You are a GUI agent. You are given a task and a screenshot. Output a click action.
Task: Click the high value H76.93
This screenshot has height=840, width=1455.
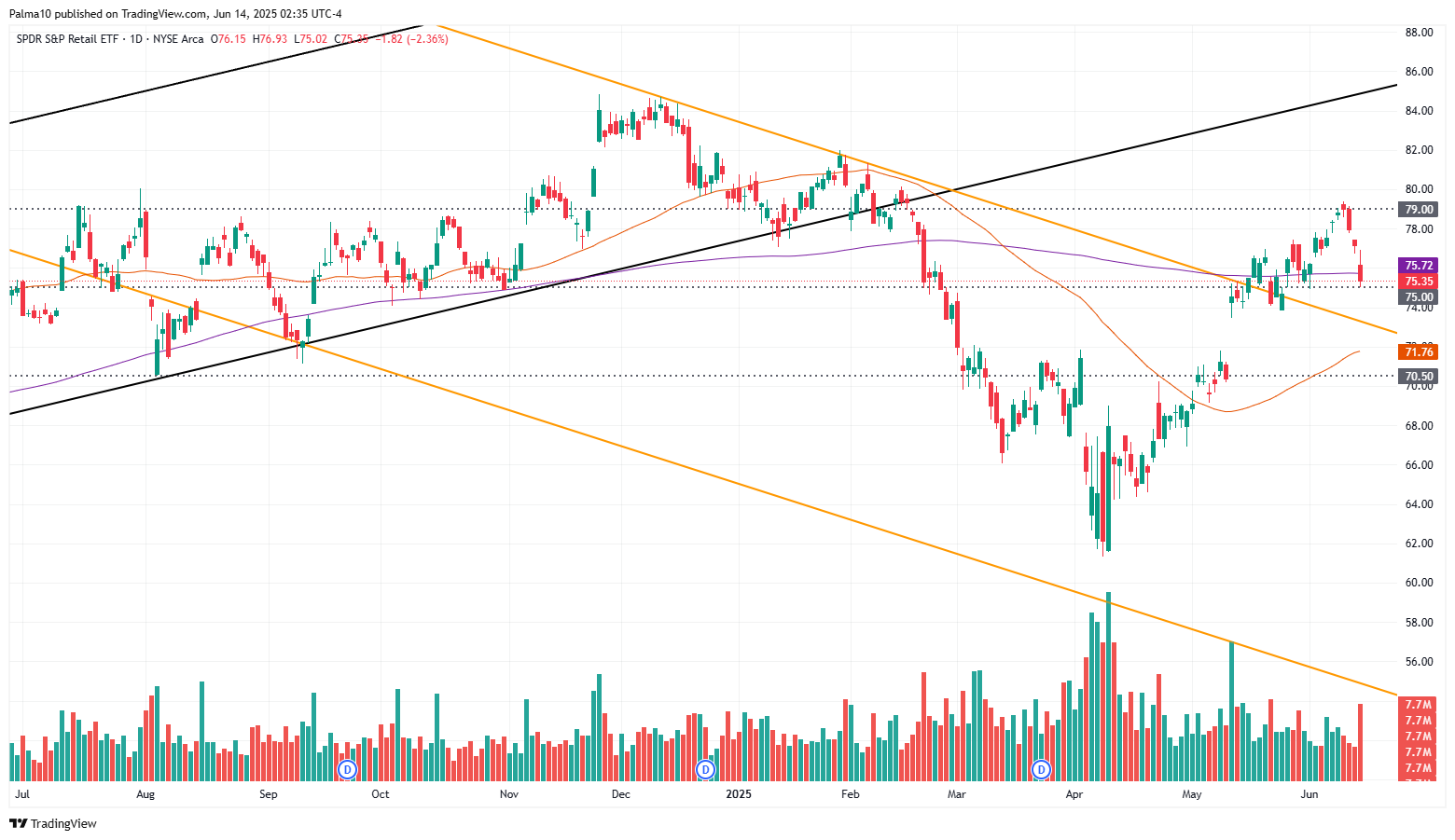[271, 39]
